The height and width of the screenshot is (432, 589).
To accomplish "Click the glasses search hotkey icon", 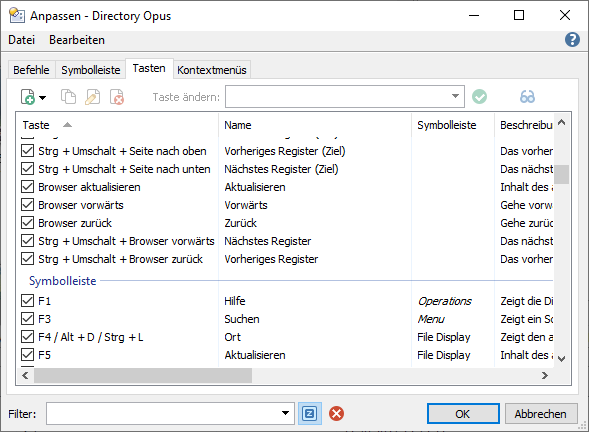I will pos(527,97).
